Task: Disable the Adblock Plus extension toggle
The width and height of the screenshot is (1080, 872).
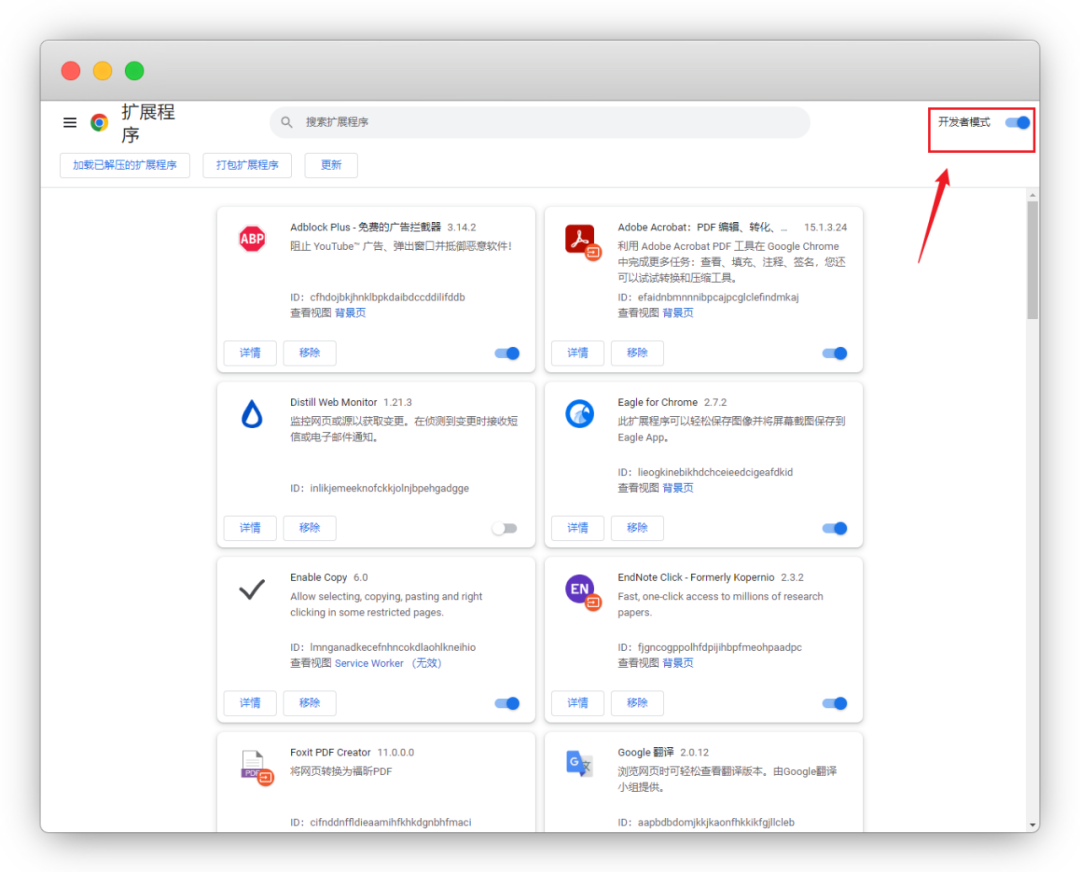Action: (507, 353)
